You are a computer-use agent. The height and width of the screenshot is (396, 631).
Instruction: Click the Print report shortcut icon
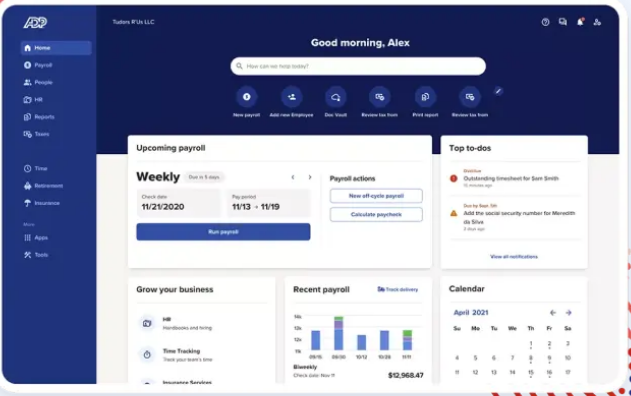click(425, 97)
